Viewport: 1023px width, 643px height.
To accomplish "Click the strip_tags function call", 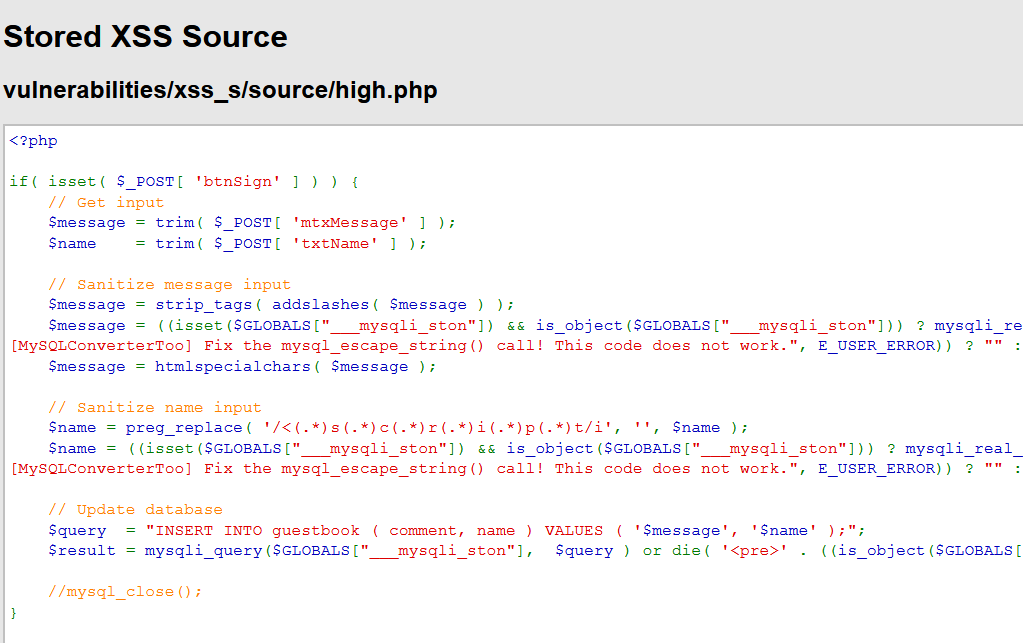I will click(x=203, y=304).
